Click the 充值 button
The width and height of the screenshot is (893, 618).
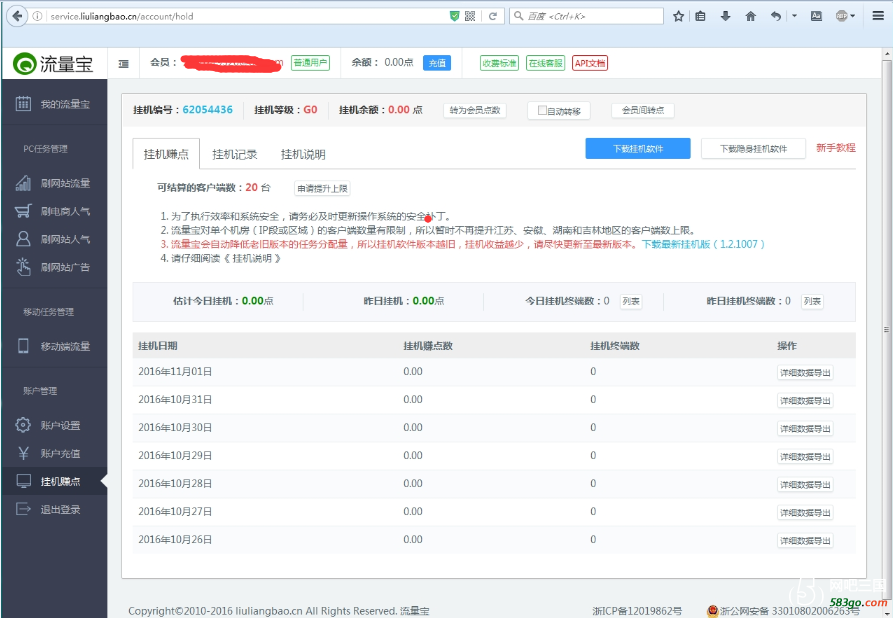[x=437, y=63]
